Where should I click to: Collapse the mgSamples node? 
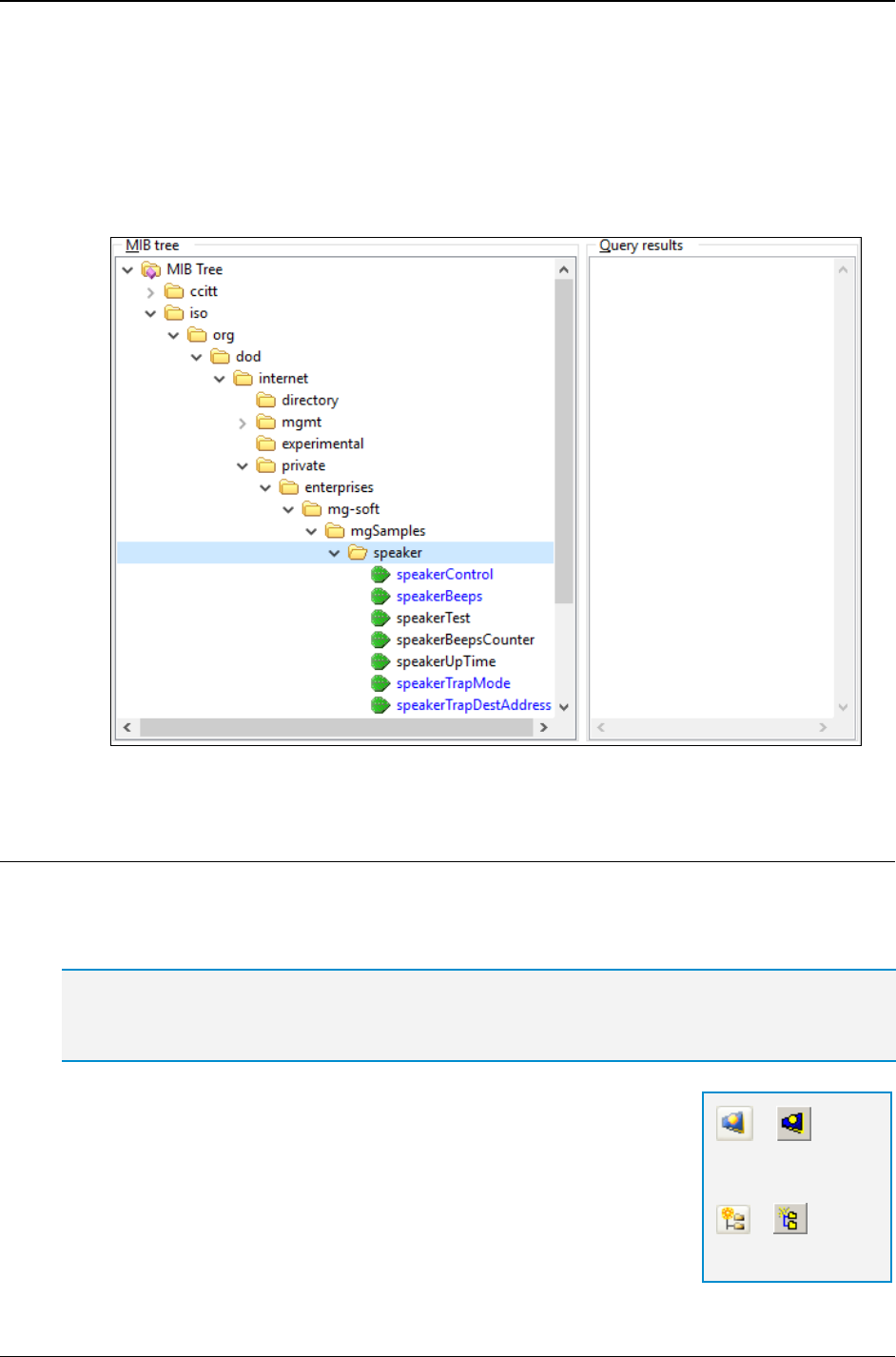311,532
